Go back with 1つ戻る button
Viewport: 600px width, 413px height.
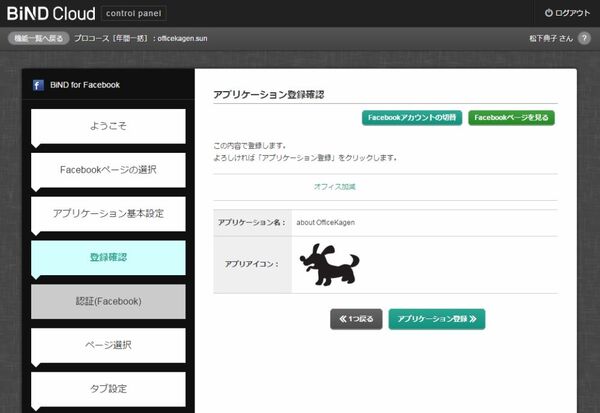[356, 319]
